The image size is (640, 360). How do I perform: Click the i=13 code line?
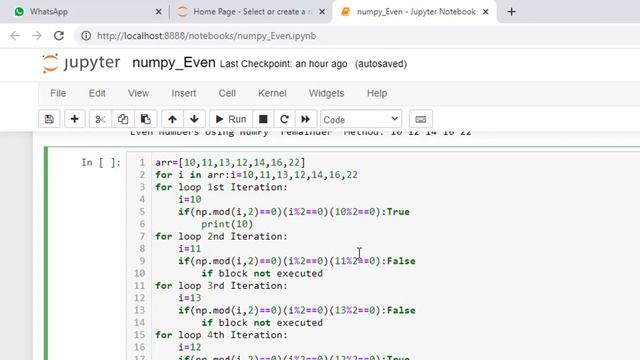[190, 298]
